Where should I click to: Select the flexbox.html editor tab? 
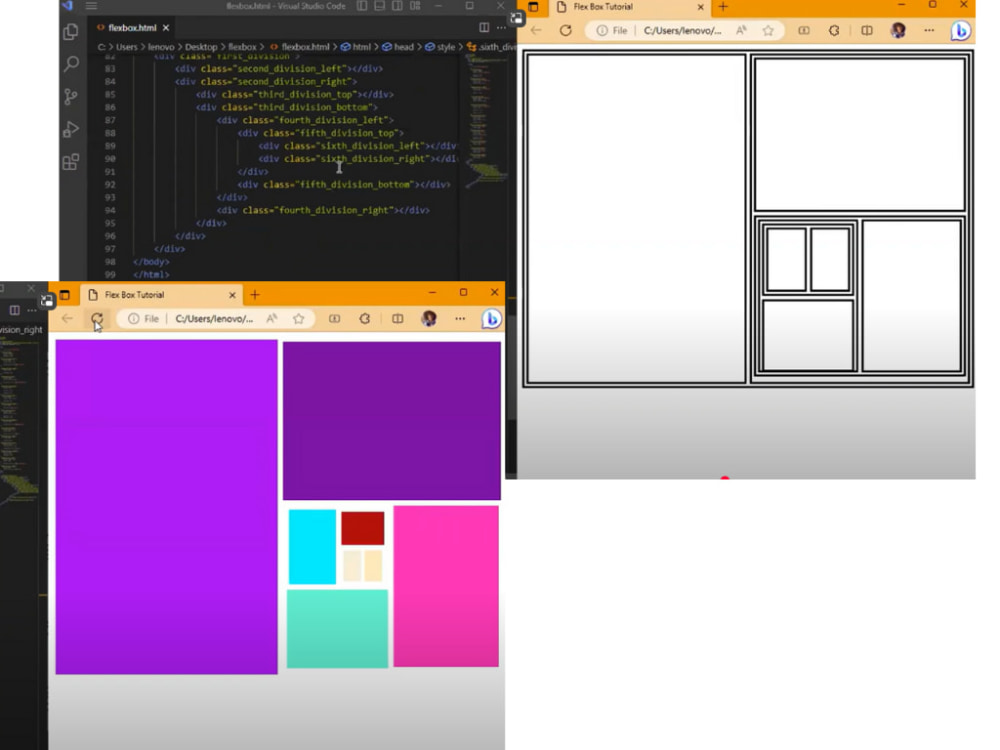[132, 27]
